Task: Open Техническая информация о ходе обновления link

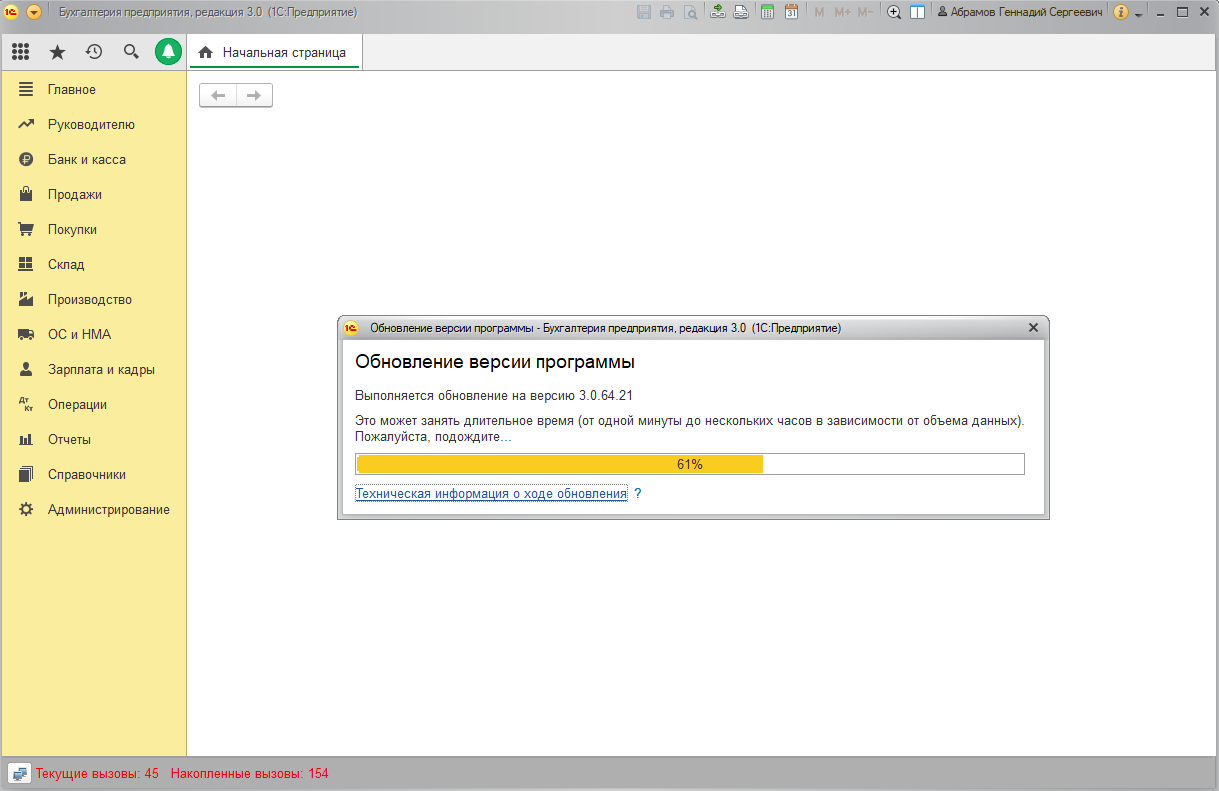Action: 491,494
